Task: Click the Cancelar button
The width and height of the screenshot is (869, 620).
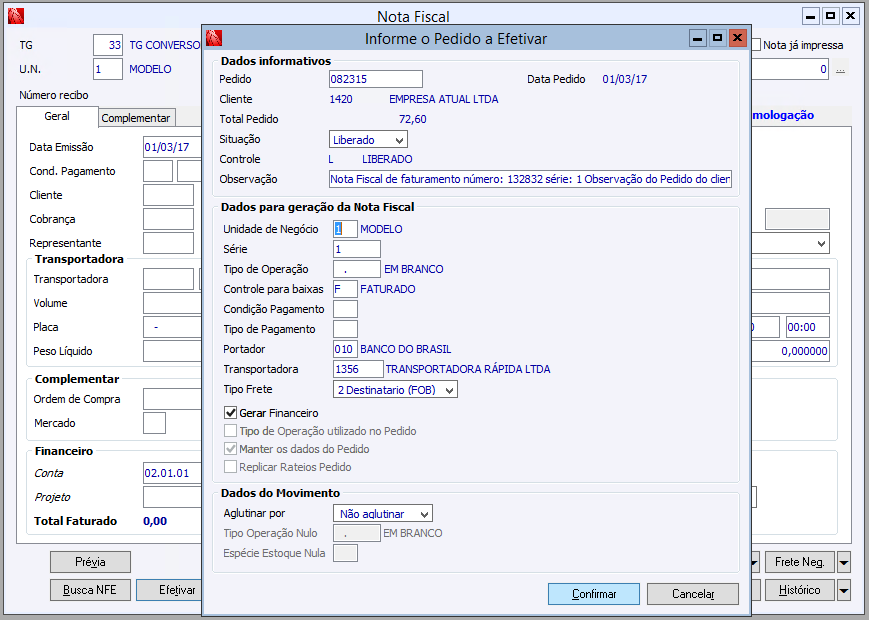Action: 693,594
